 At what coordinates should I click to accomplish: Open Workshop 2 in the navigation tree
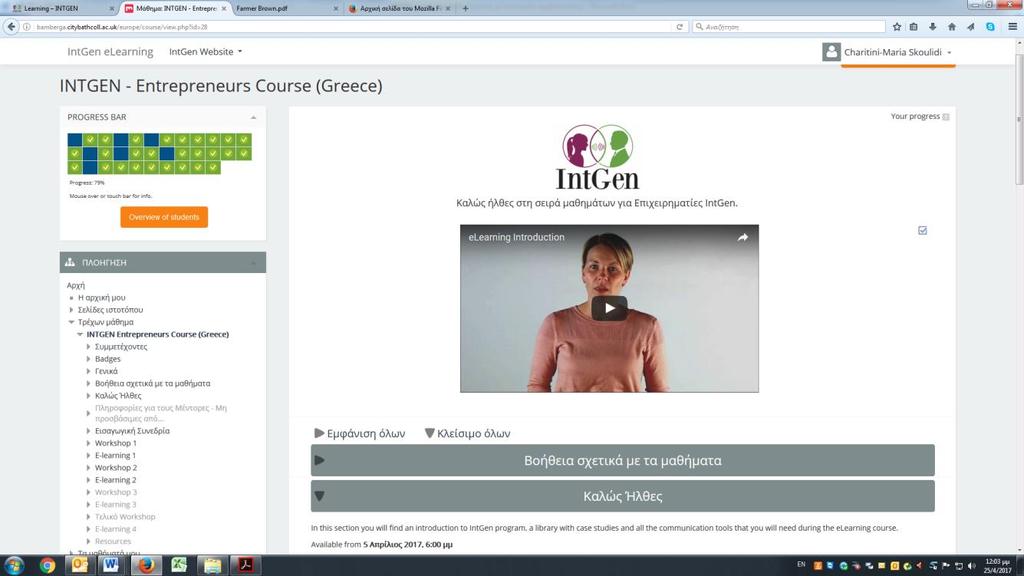tap(116, 468)
